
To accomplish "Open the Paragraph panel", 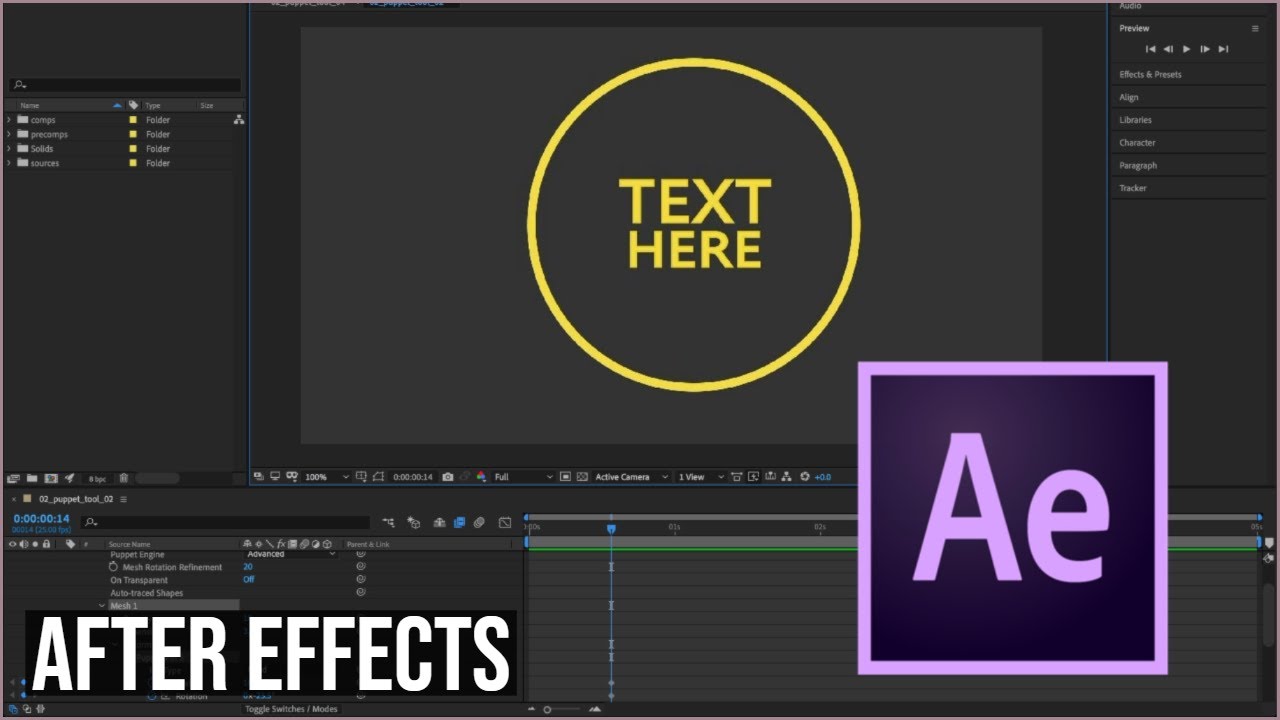I will click(x=1138, y=166).
